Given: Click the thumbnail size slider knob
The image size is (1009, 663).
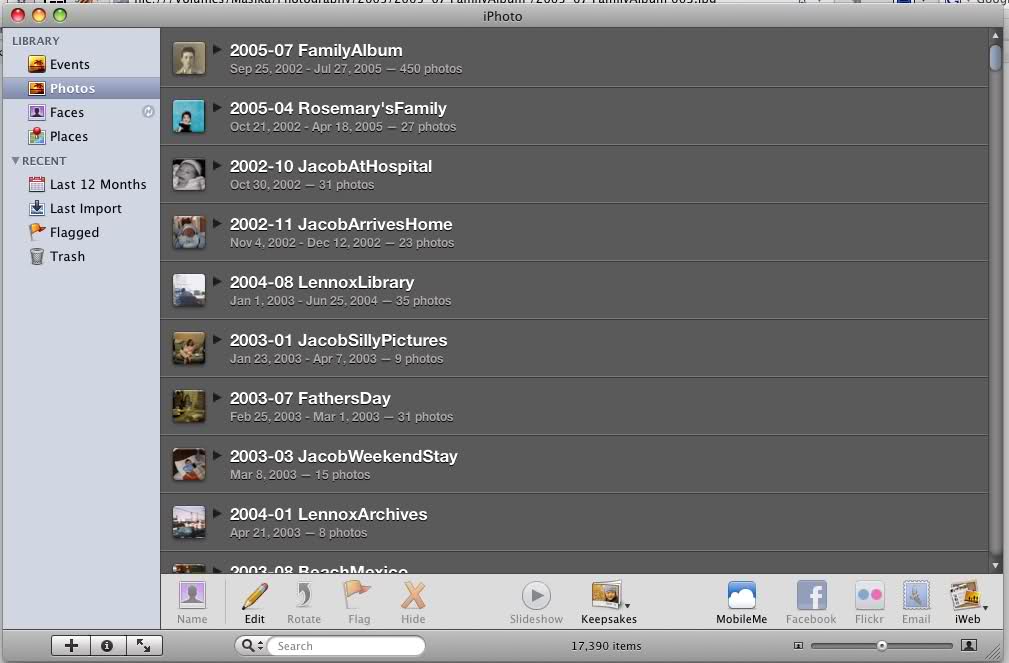Looking at the screenshot, I should coord(882,646).
